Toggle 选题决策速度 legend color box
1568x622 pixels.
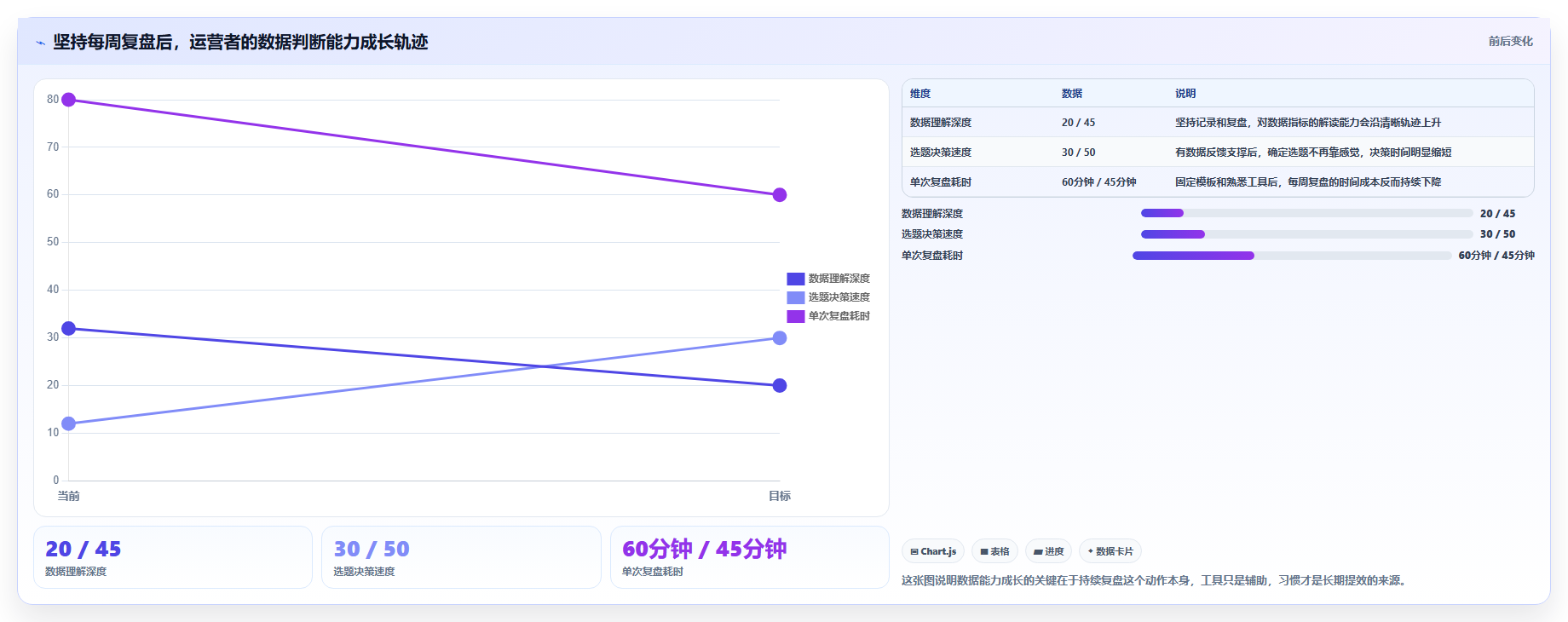[795, 297]
